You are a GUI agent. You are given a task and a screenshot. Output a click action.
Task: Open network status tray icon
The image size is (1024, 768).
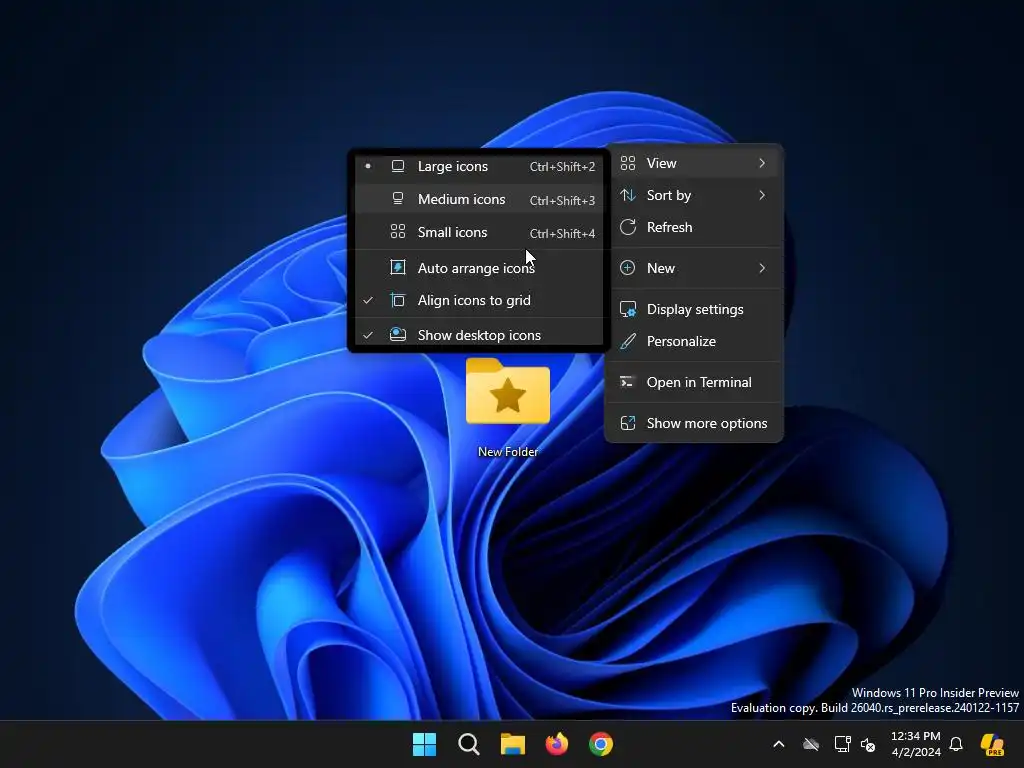coord(842,744)
